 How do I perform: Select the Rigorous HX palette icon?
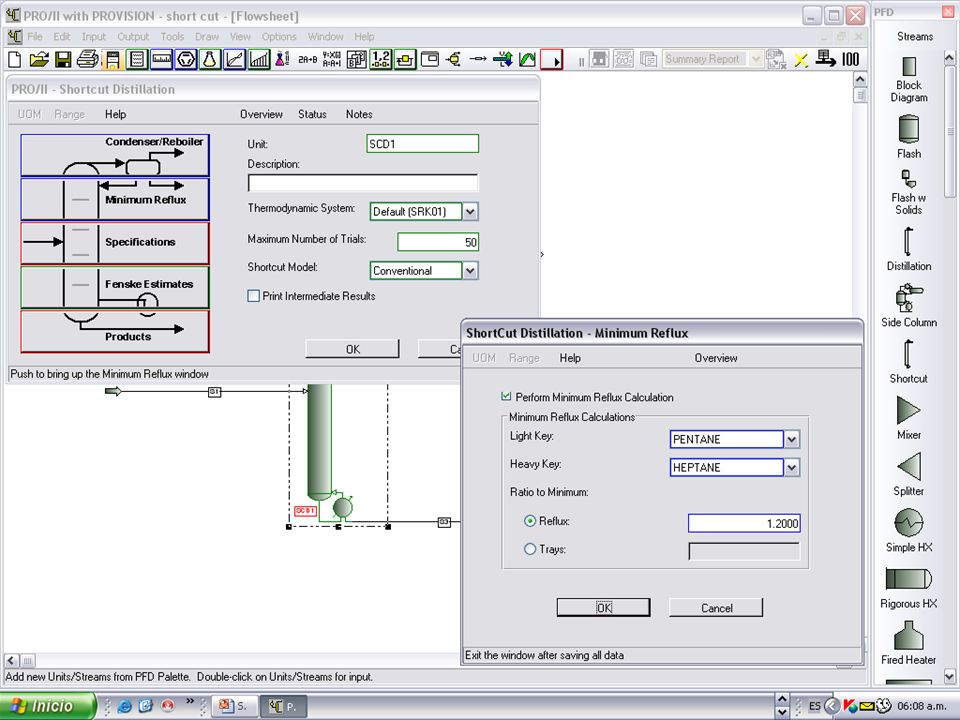909,579
